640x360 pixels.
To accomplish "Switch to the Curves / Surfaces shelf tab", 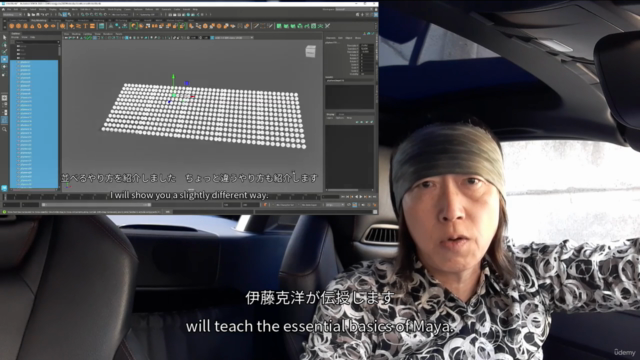I will click(18, 20).
